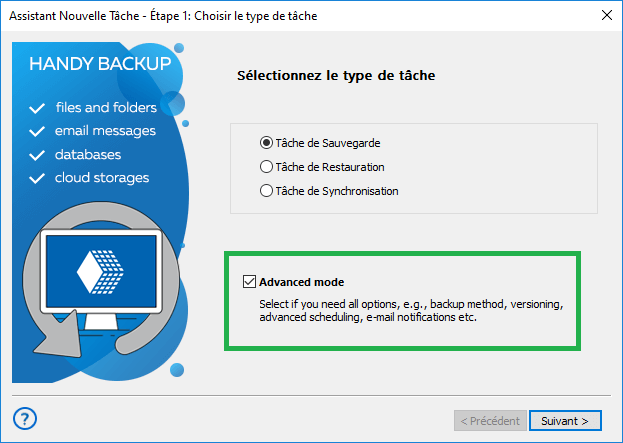Pick the Tâche de Synchronisation radio button
Viewport: 623px width, 443px height.
tap(266, 191)
